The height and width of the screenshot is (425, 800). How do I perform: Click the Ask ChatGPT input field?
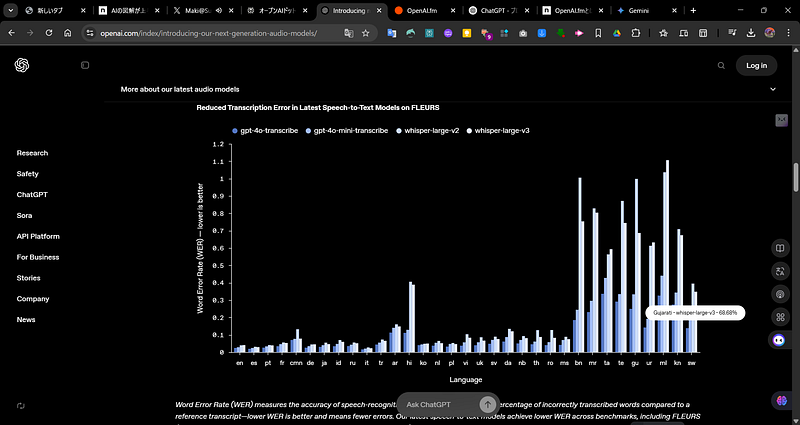pyautogui.click(x=438, y=405)
